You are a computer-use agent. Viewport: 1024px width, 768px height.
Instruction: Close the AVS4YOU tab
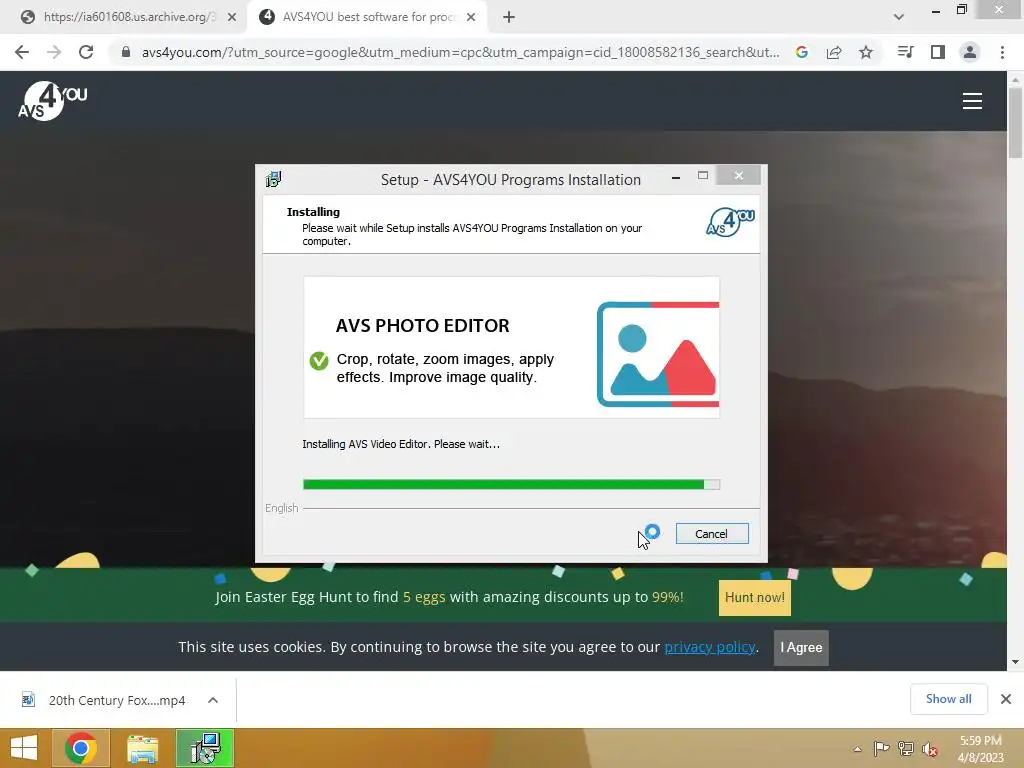point(471,17)
